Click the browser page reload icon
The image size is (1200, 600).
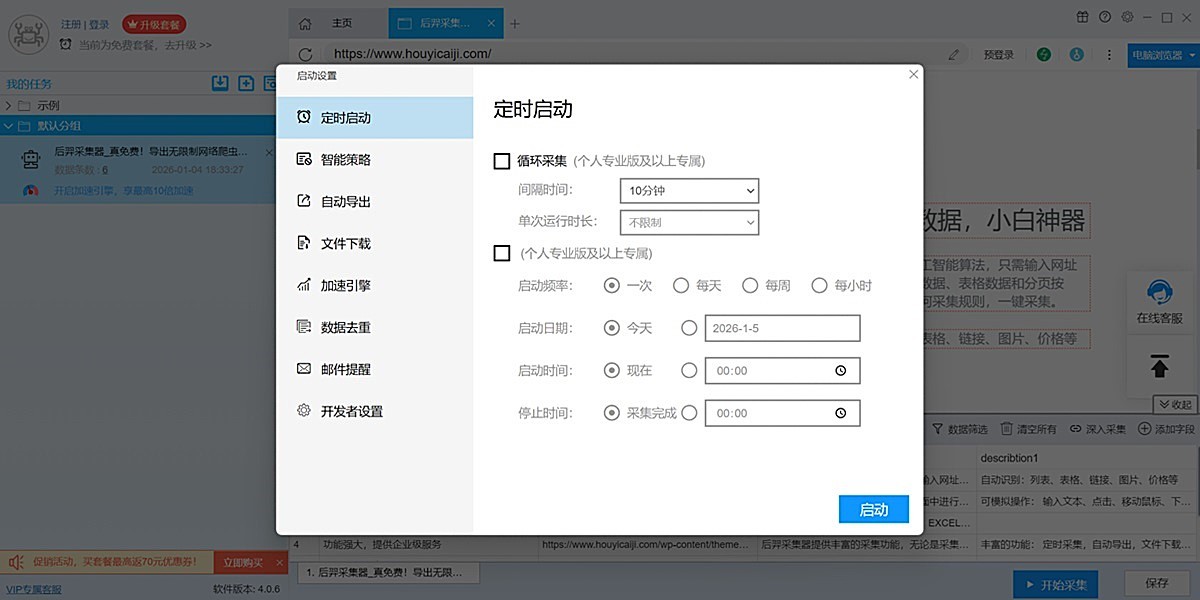[x=305, y=54]
